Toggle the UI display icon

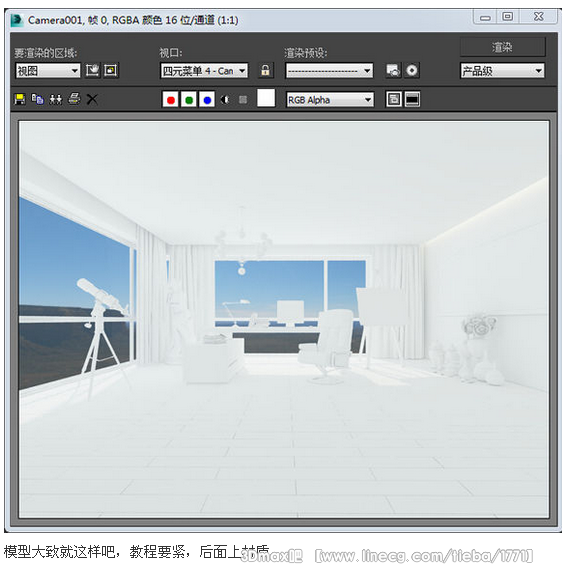click(412, 99)
